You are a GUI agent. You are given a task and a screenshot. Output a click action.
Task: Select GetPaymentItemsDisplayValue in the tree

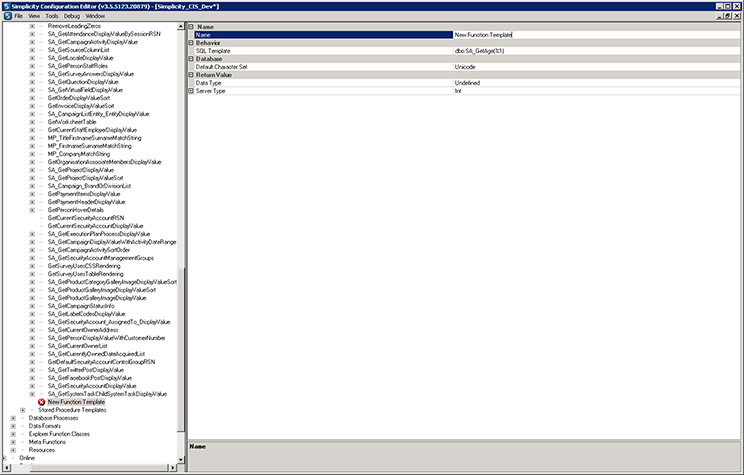[84, 194]
